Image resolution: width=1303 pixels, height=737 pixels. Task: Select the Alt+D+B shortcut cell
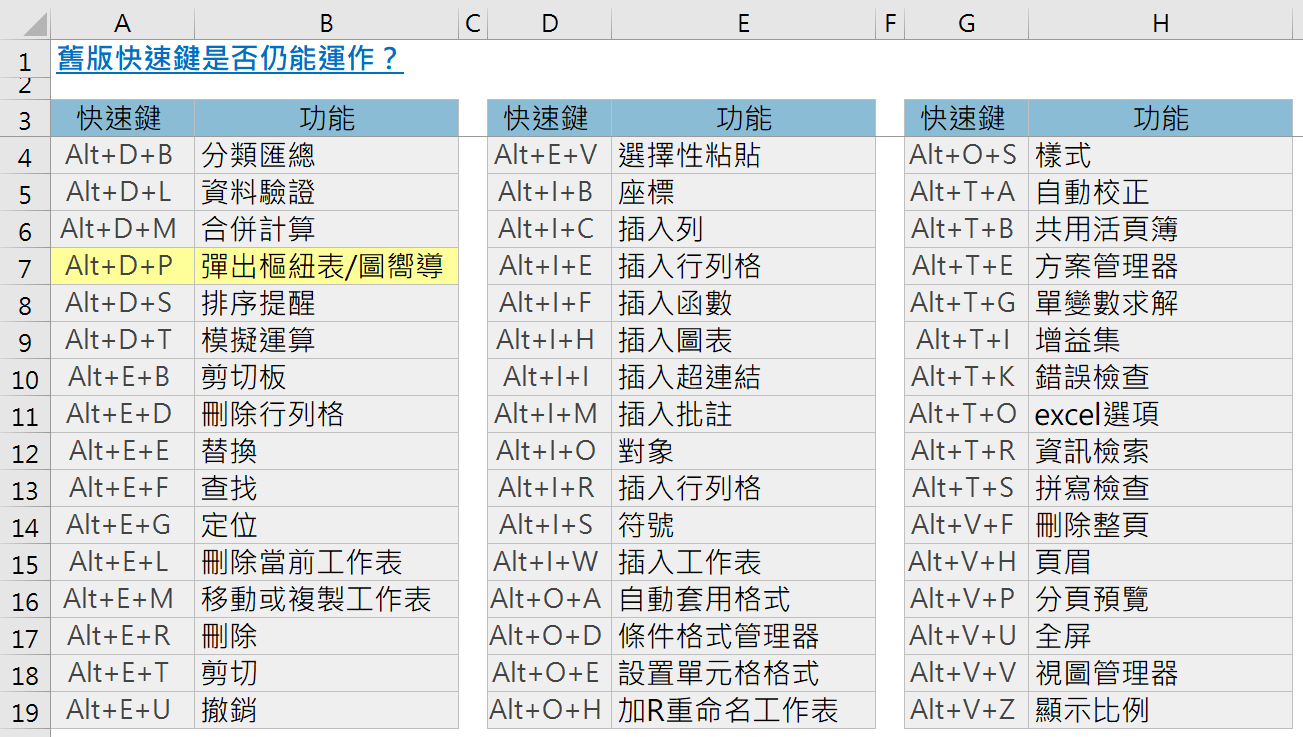coord(122,155)
